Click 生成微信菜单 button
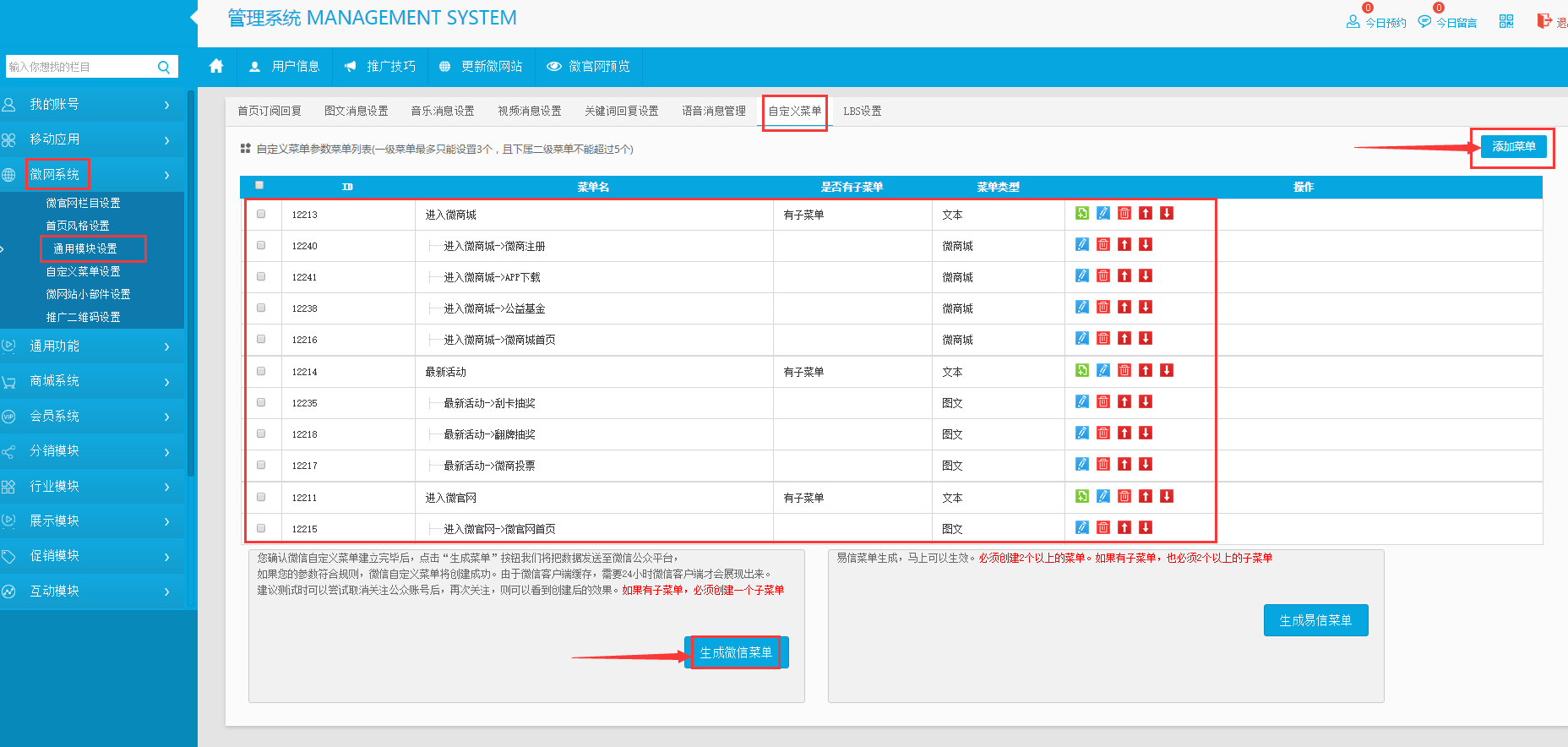Viewport: 1568px width, 747px height. coord(737,652)
